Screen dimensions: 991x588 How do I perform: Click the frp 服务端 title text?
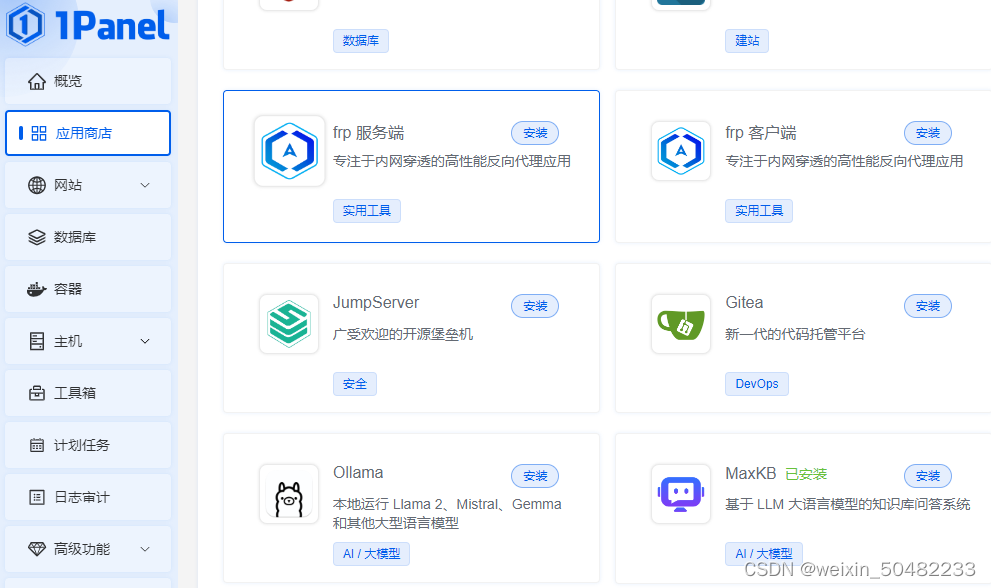click(x=368, y=133)
